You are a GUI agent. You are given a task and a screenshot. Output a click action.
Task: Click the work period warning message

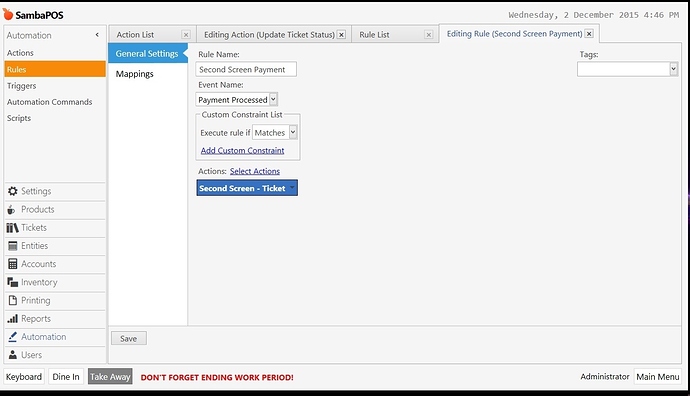(217, 378)
